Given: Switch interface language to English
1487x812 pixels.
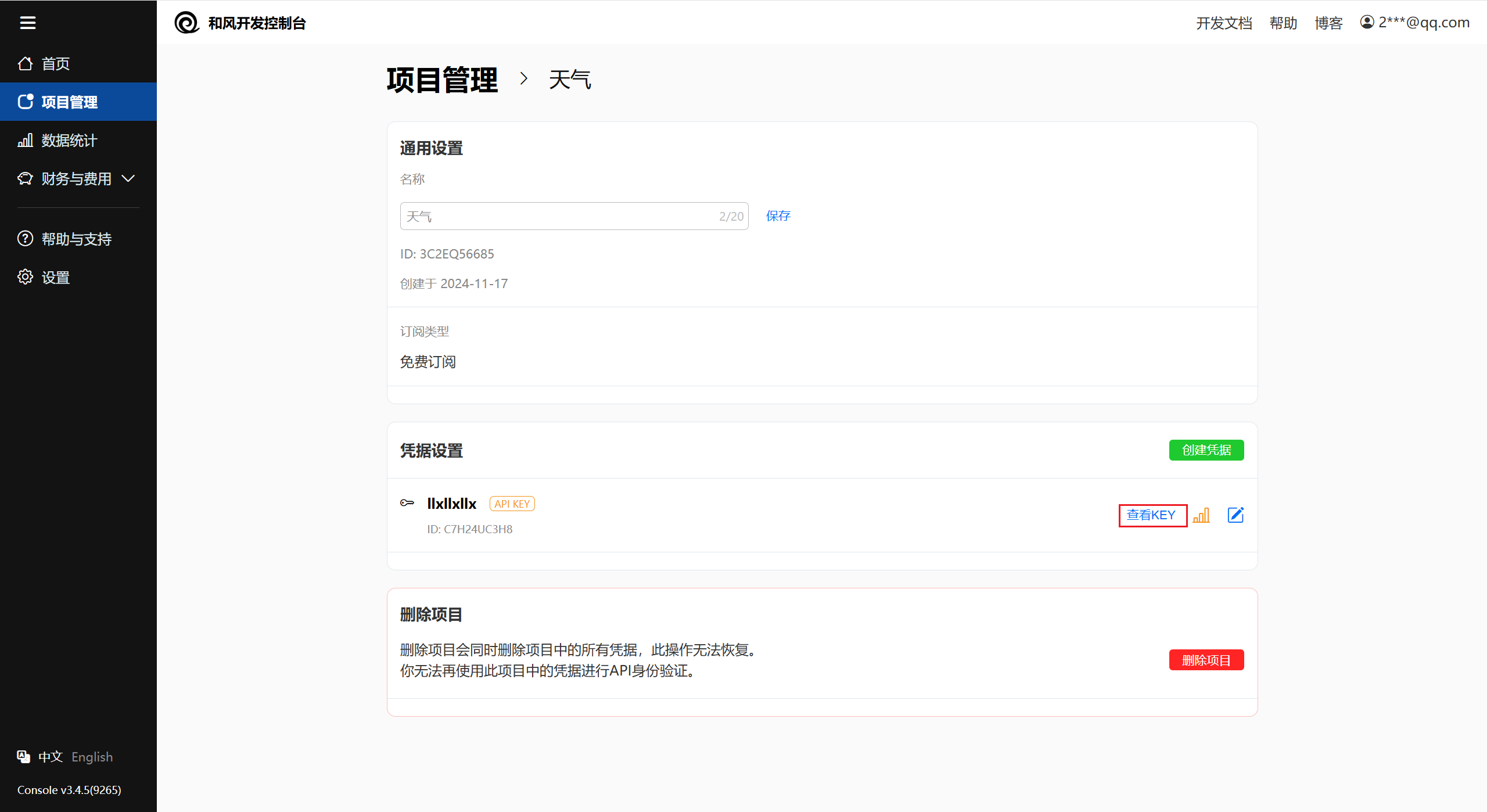Looking at the screenshot, I should [92, 756].
